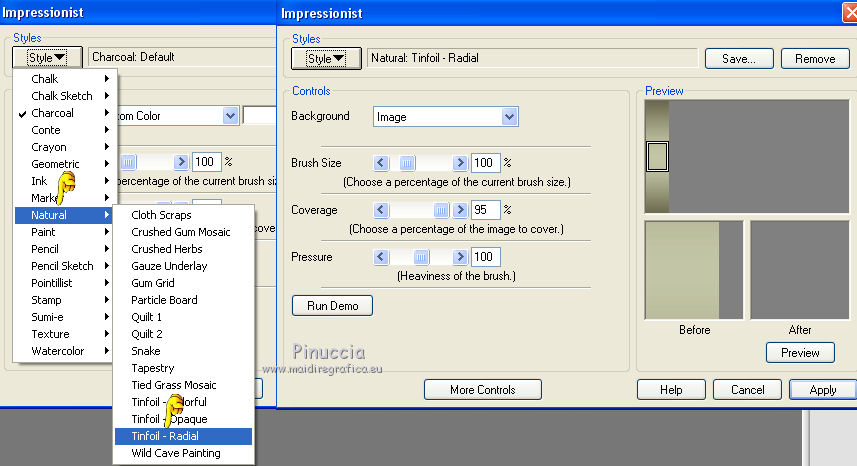Viewport: 857px width, 466px height.
Task: Click the Before preview thumbnail
Action: point(694,270)
